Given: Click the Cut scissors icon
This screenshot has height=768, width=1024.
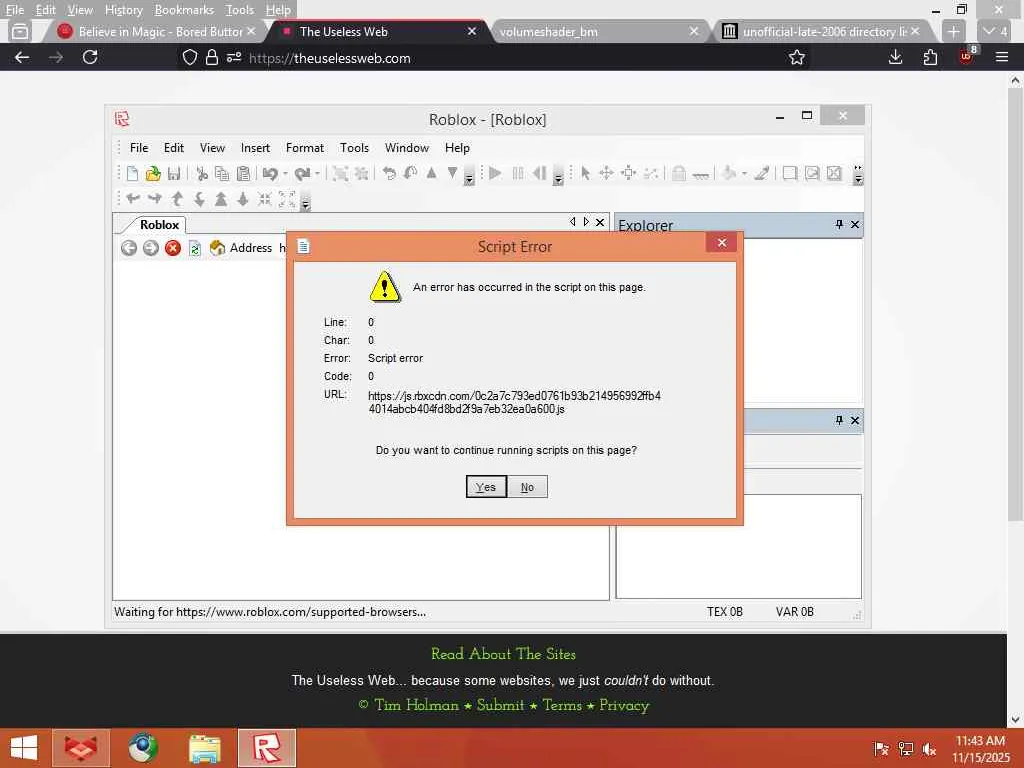Looking at the screenshot, I should tap(202, 173).
